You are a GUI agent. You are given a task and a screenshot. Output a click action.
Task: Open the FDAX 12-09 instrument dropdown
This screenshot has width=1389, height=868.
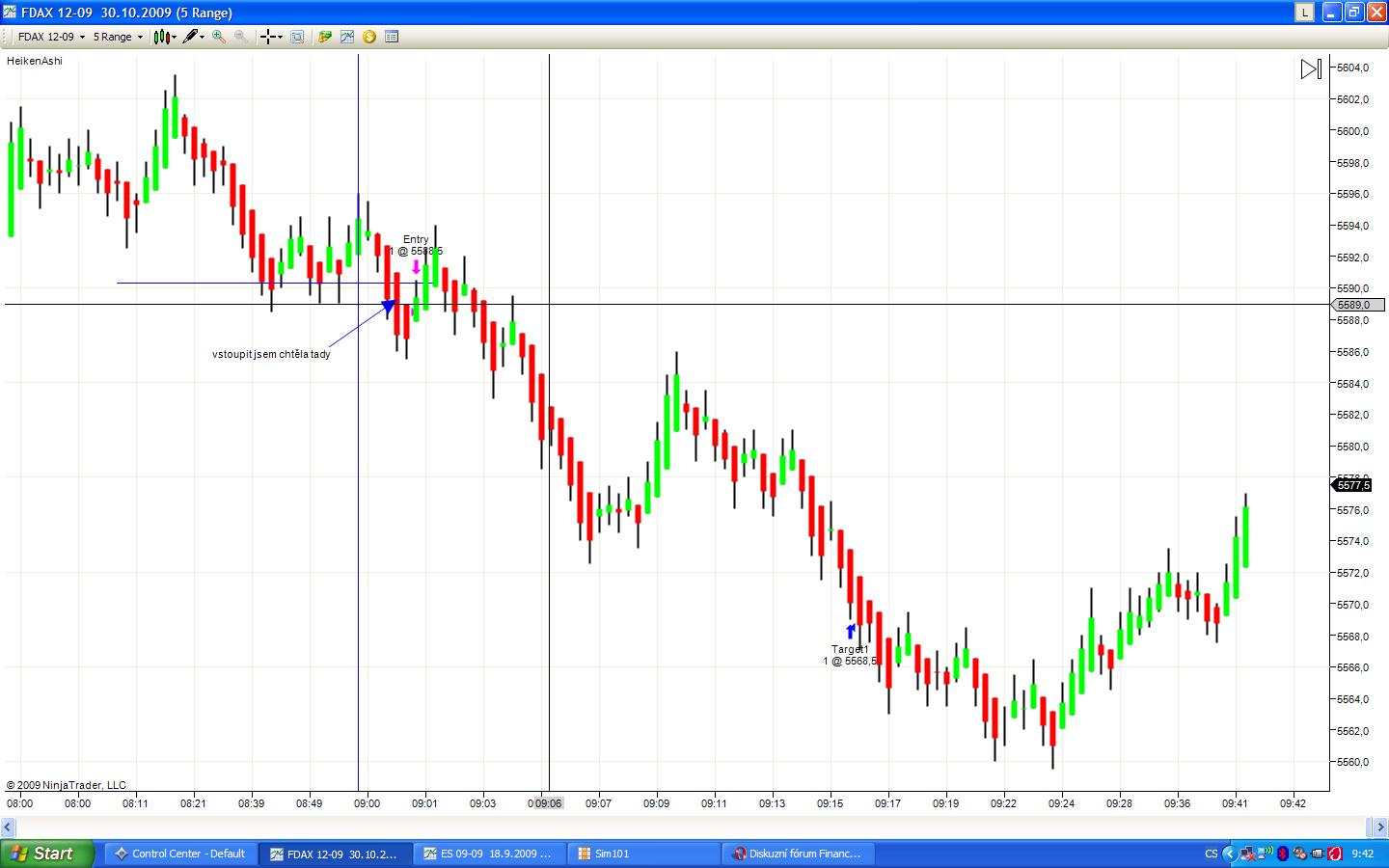(51, 37)
